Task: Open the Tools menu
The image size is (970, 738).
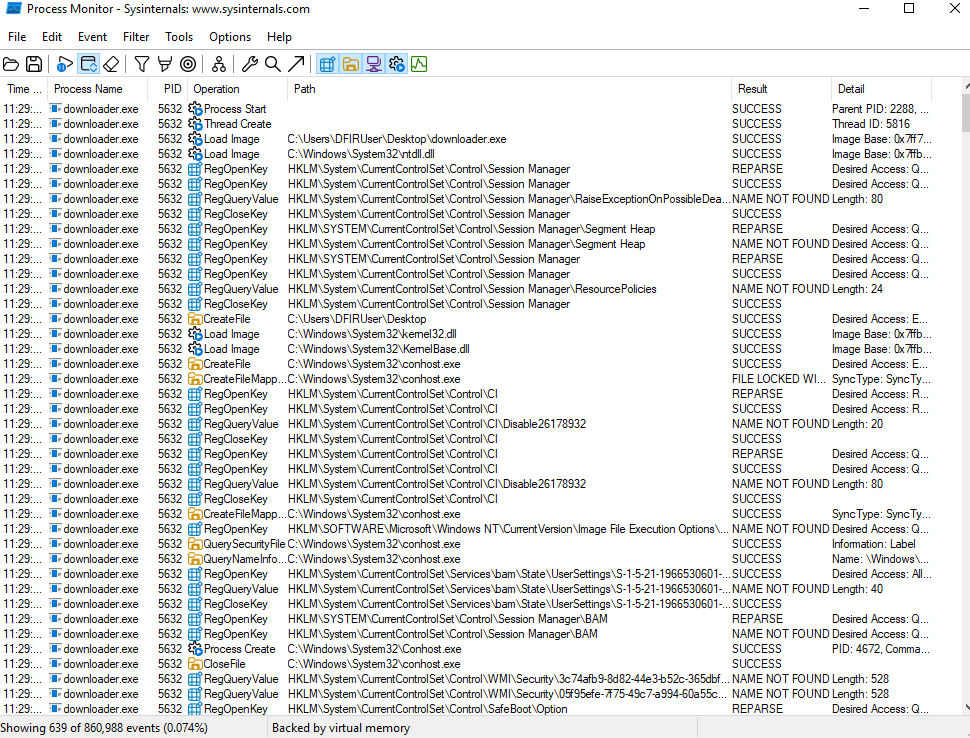Action: click(179, 37)
